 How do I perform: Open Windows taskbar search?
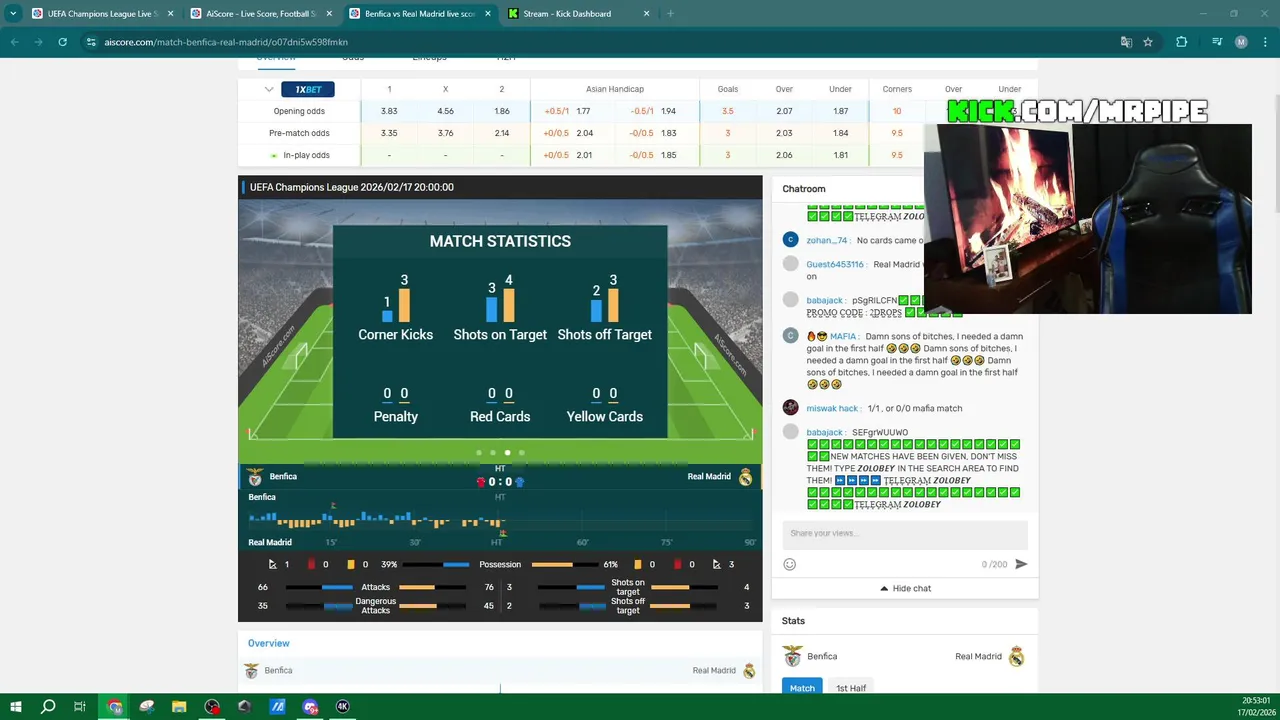click(x=47, y=706)
